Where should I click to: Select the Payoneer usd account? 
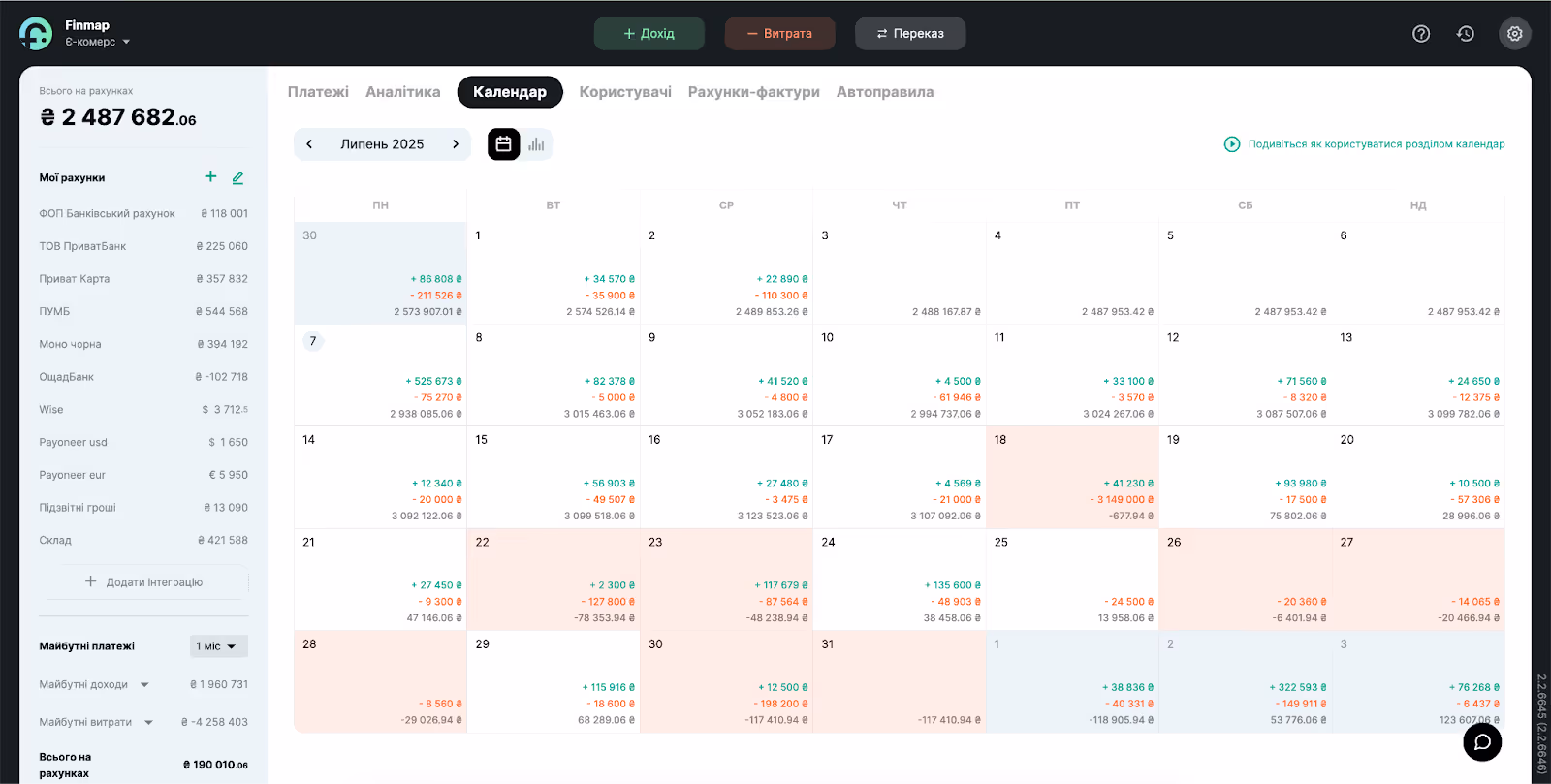pos(143,442)
